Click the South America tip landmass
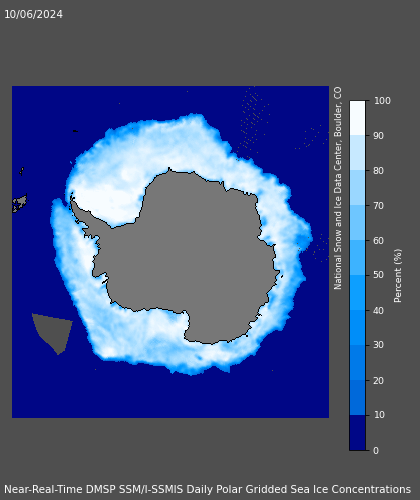Image resolution: width=420 pixels, height=500 pixels. [x=20, y=203]
